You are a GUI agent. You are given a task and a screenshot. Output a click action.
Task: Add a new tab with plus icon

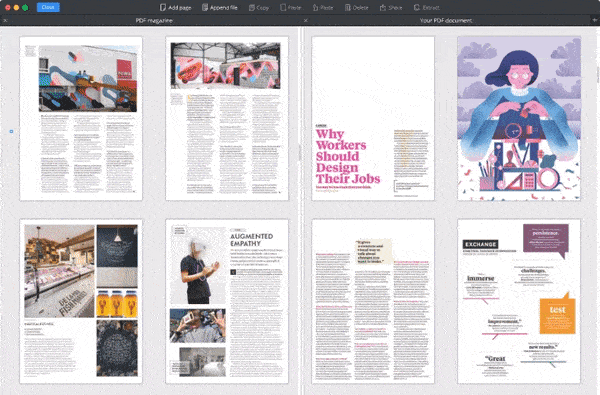click(x=595, y=20)
